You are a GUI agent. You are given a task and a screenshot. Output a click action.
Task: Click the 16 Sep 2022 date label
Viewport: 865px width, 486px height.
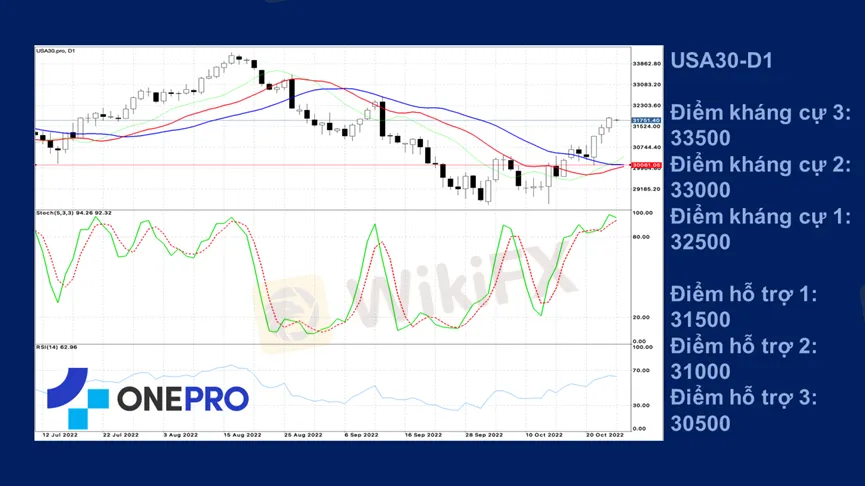click(x=423, y=435)
